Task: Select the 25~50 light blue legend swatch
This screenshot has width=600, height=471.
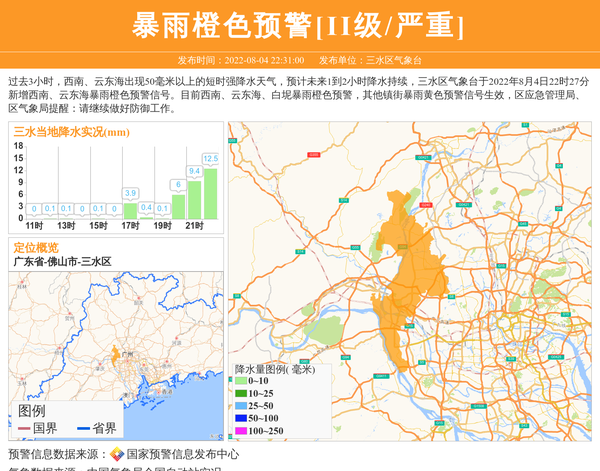Action: click(x=240, y=405)
